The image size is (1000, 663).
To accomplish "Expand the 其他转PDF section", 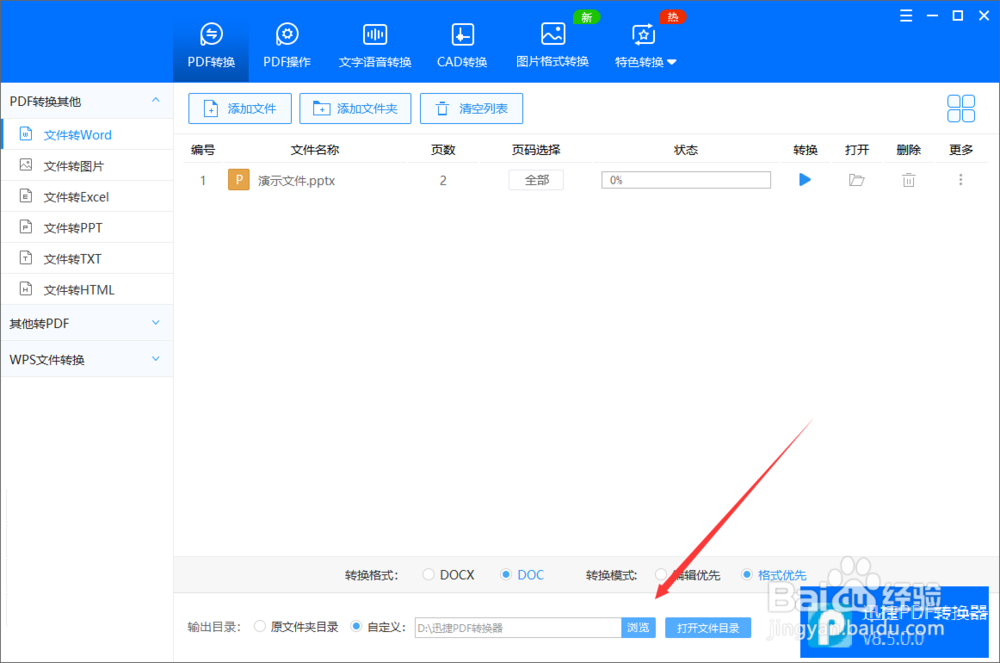I will pos(87,322).
